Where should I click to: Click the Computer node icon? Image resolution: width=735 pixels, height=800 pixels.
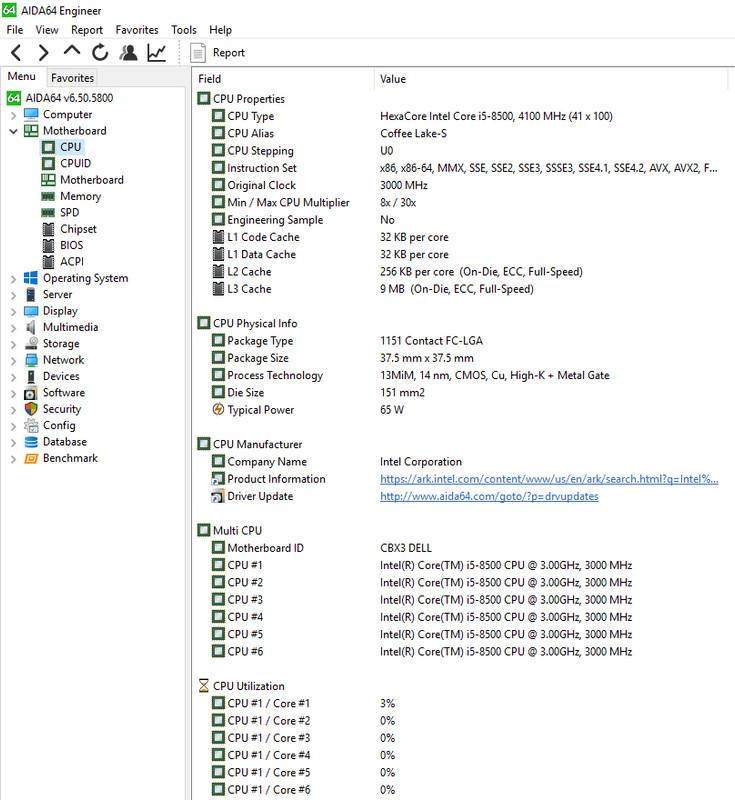point(31,114)
